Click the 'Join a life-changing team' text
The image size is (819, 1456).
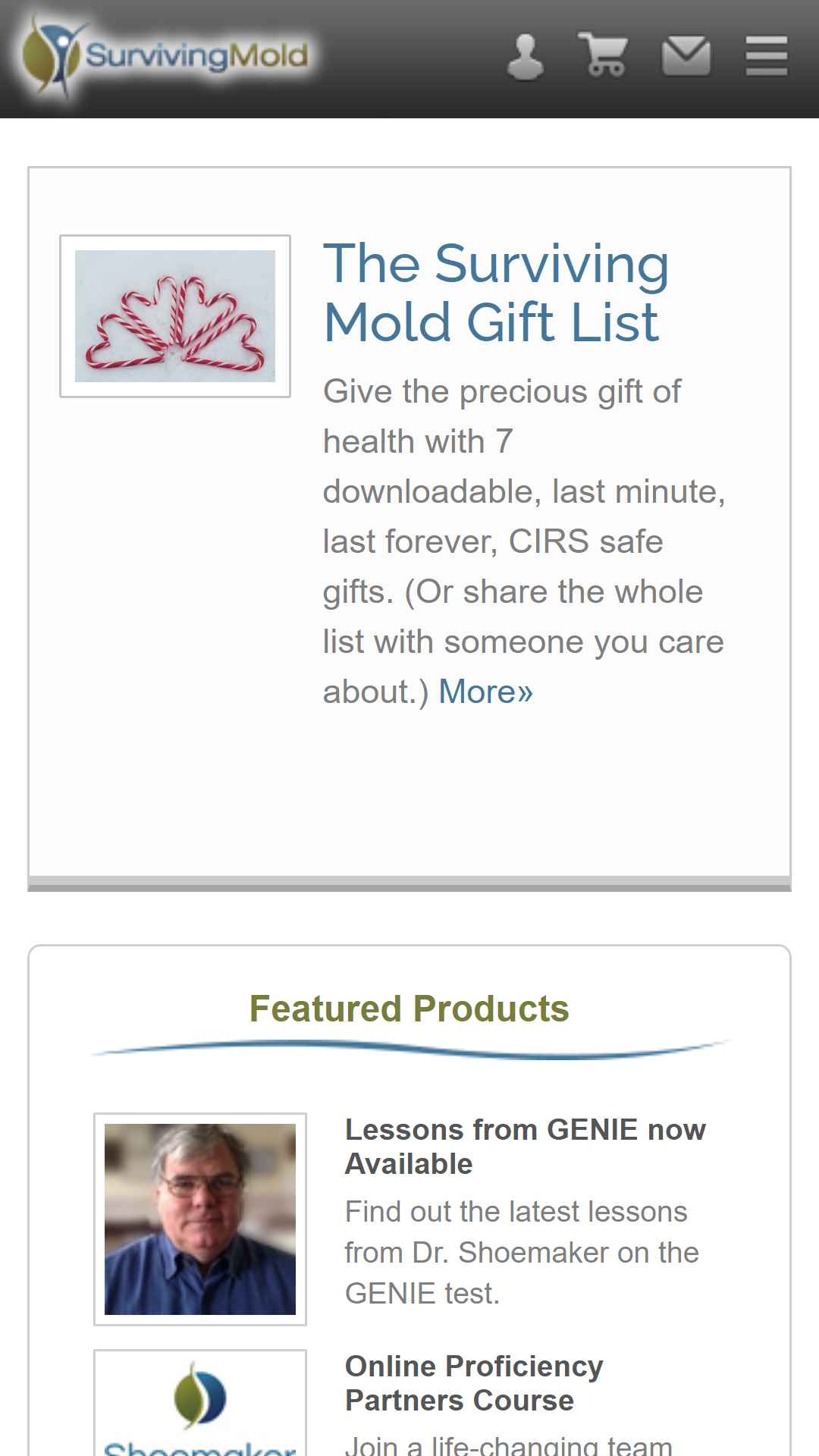tap(509, 1445)
